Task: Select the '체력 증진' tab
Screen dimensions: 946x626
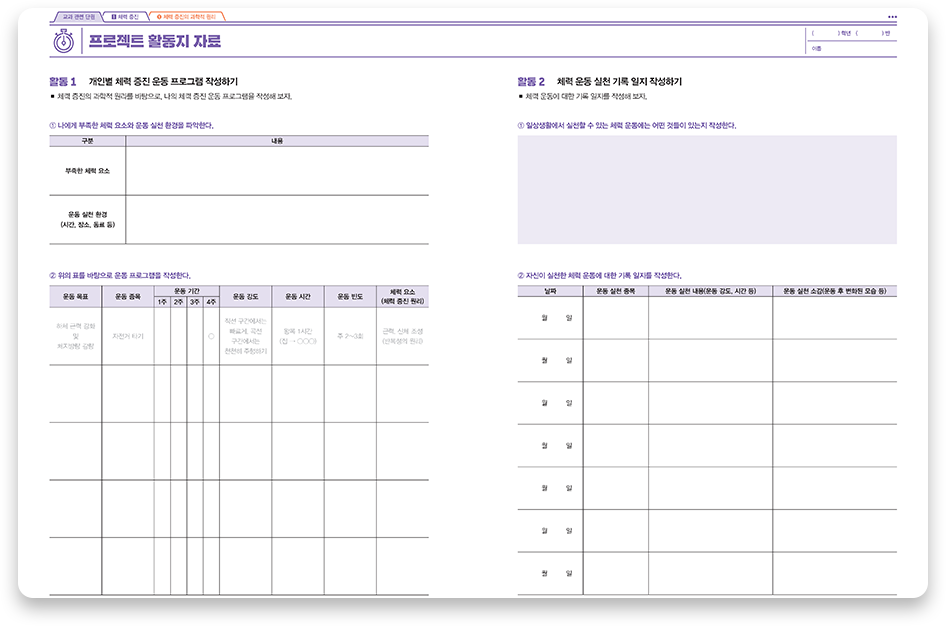Action: point(125,17)
